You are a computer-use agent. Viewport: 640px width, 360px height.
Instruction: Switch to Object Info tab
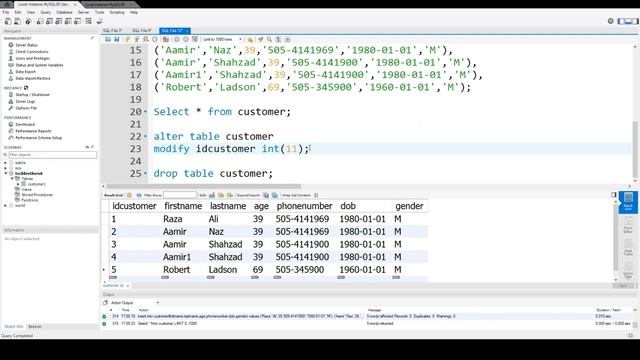click(13, 327)
